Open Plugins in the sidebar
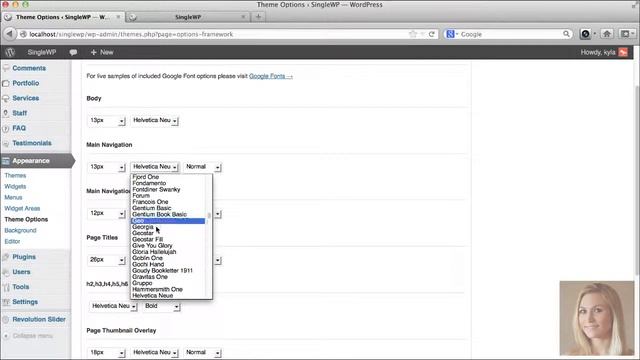640x360 pixels. (x=24, y=257)
